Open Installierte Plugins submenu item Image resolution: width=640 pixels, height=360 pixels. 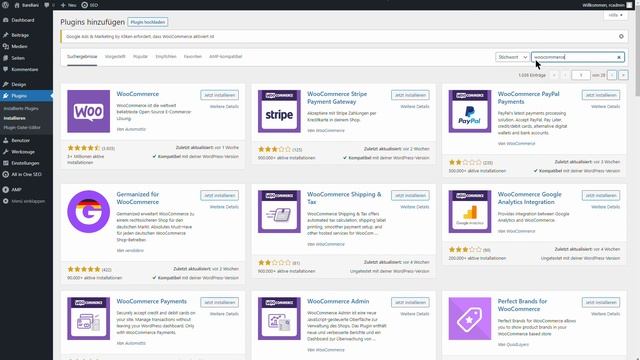pyautogui.click(x=21, y=109)
